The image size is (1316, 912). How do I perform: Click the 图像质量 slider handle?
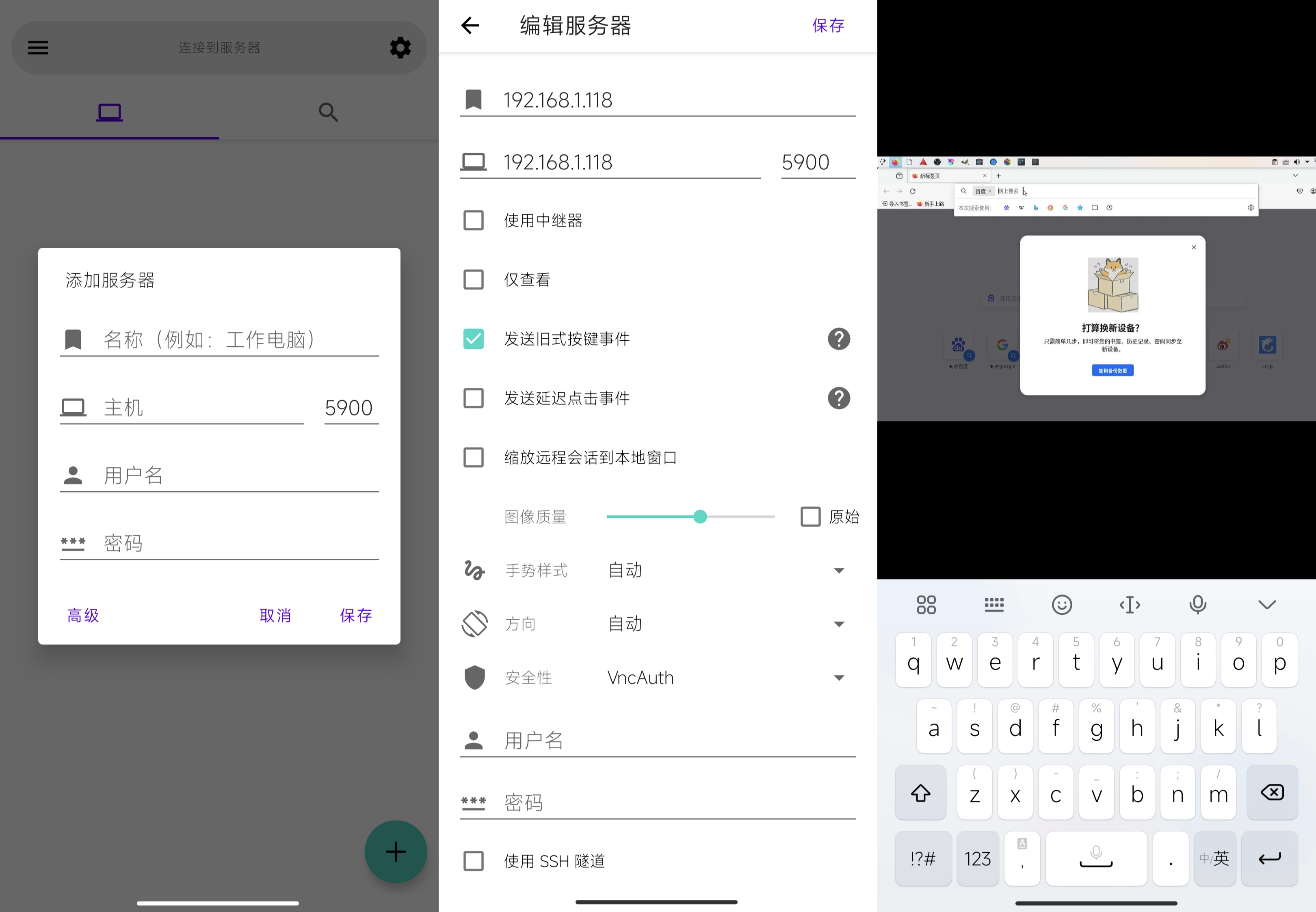point(700,517)
